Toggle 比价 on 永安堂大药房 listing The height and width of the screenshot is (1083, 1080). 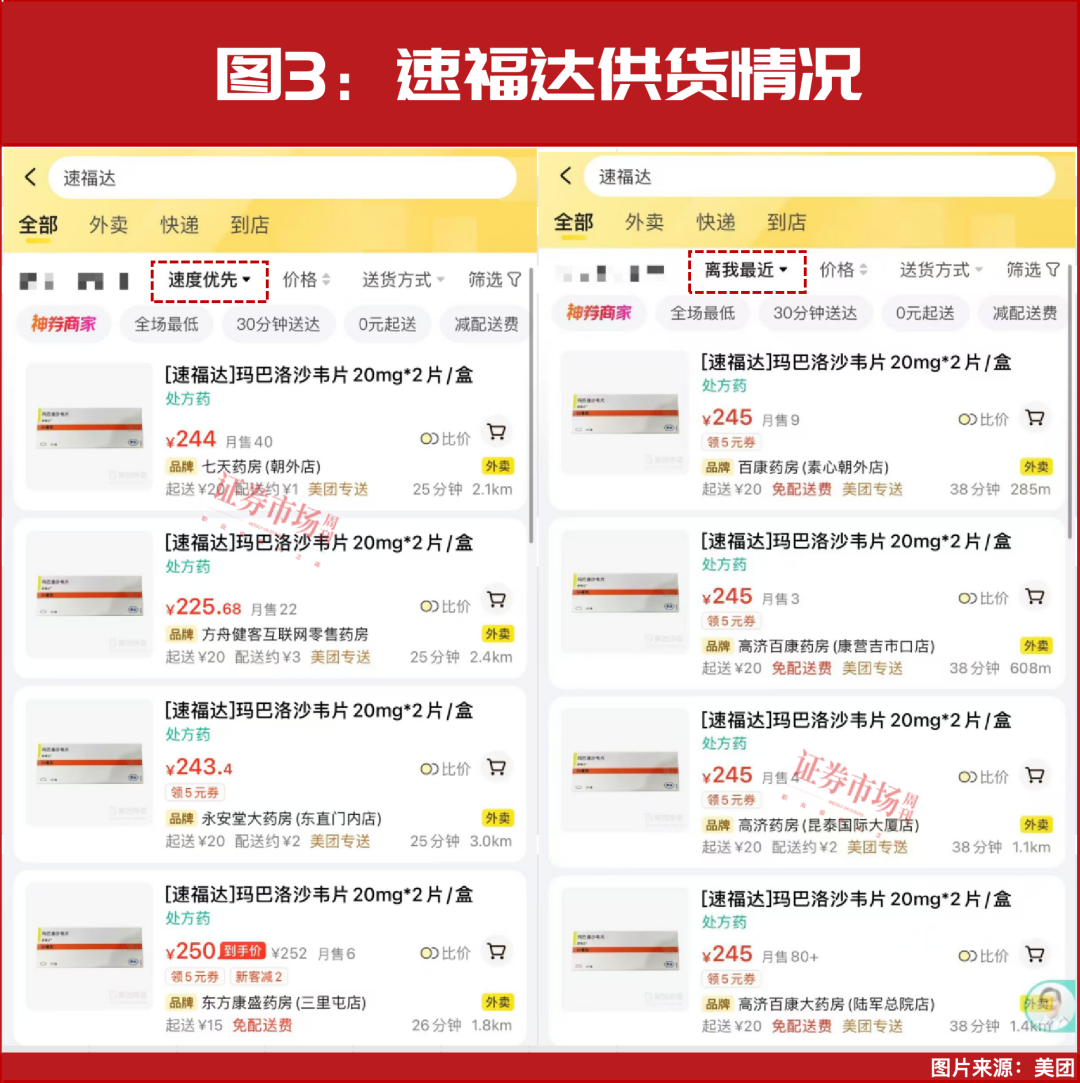coord(445,769)
